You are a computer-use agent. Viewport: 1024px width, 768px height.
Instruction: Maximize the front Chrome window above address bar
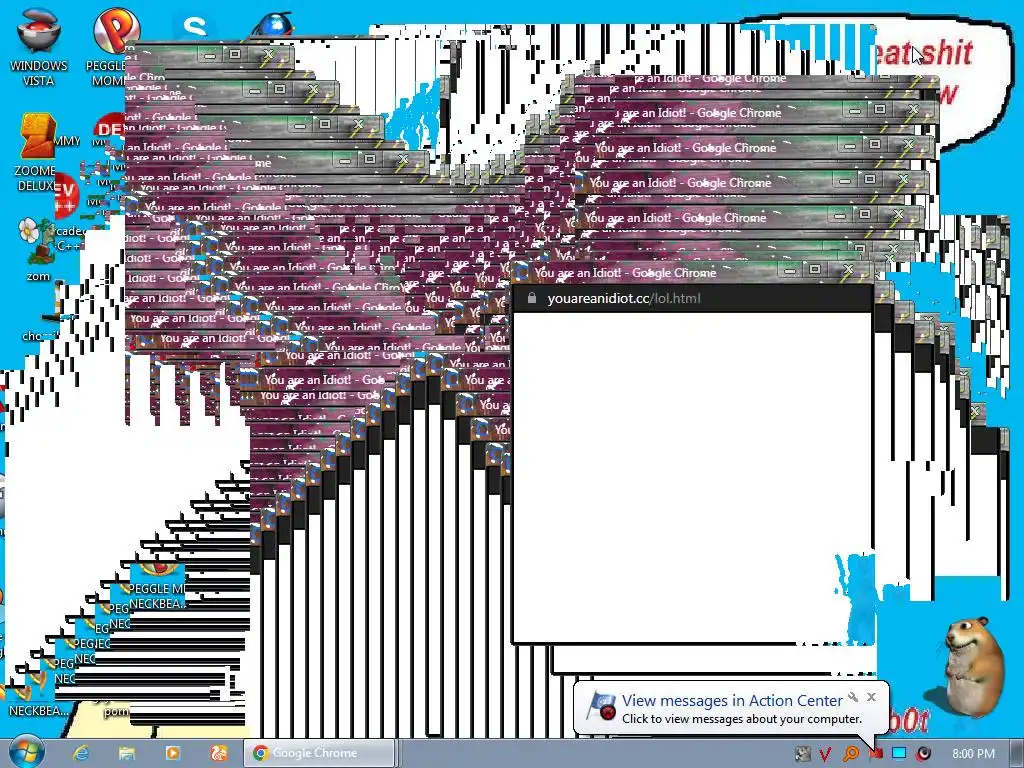point(814,268)
